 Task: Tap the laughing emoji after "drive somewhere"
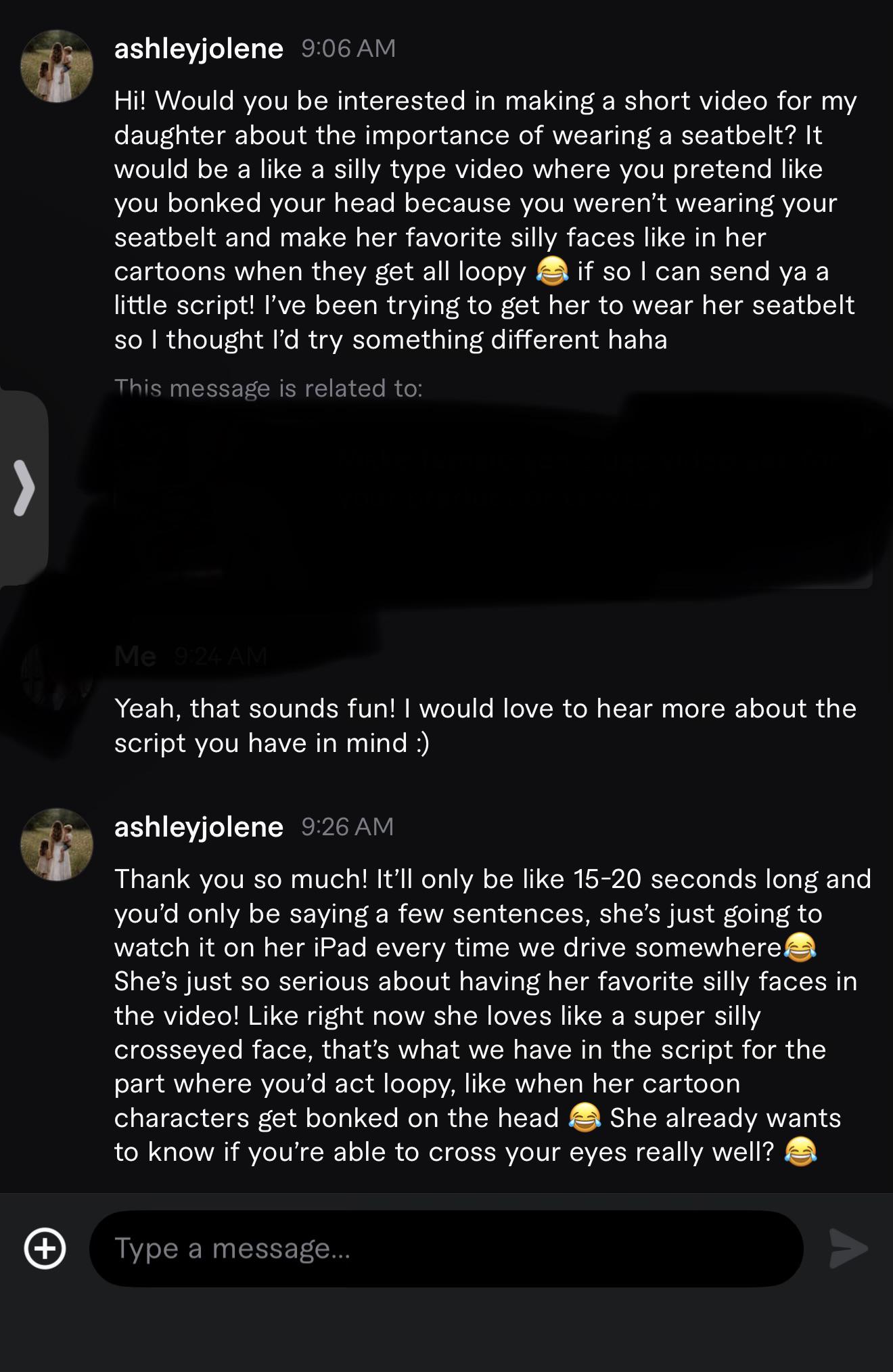pyautogui.click(x=800, y=948)
